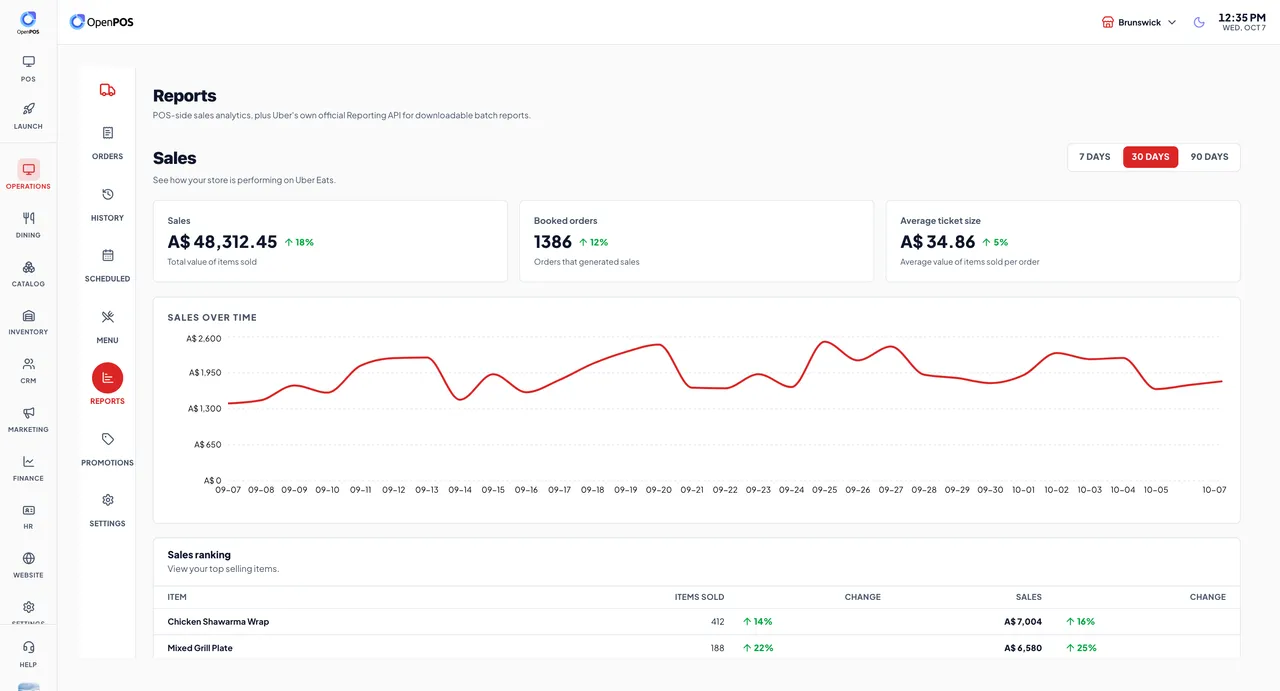Toggle dark mode moon icon
Screen dimensions: 1280x691
[x=1199, y=22]
